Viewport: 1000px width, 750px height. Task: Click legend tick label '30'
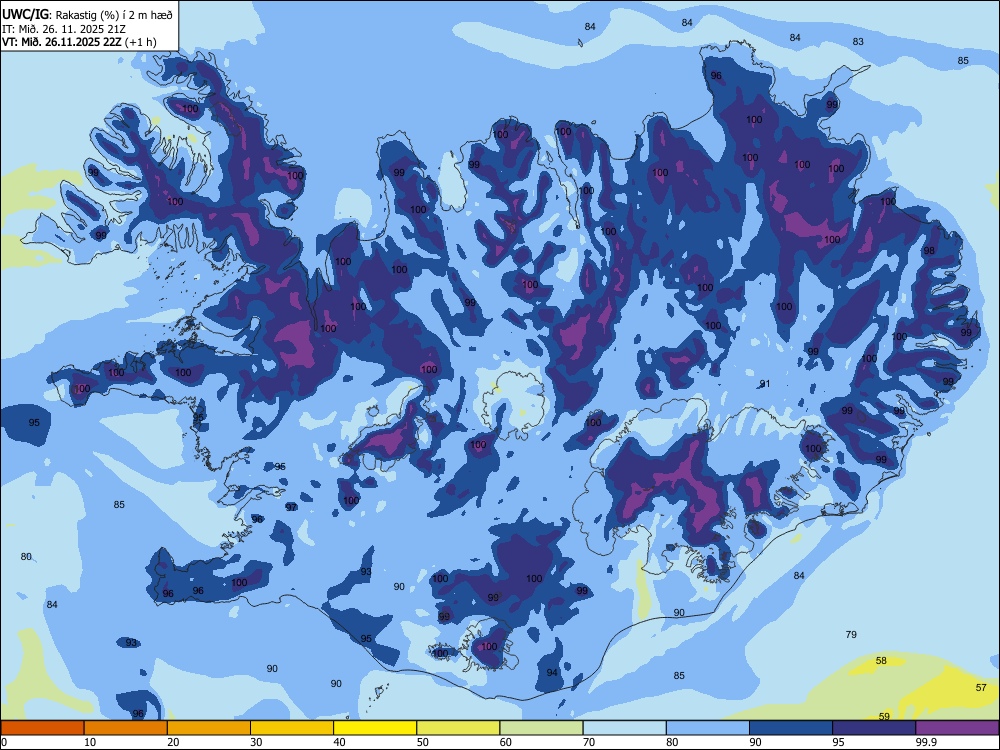[256, 742]
